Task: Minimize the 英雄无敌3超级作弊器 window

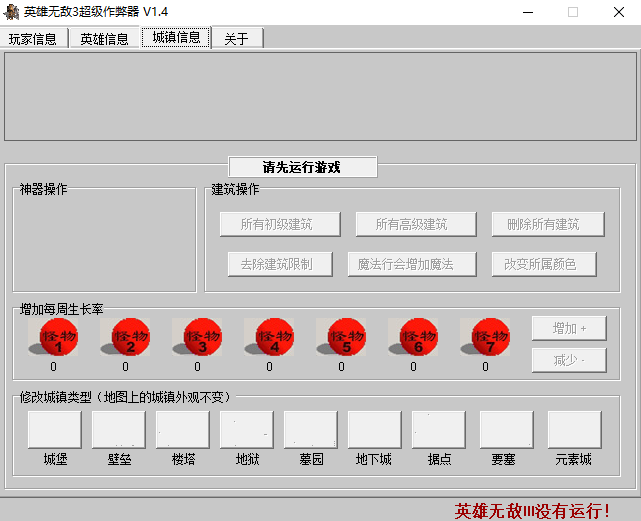Action: click(x=528, y=12)
